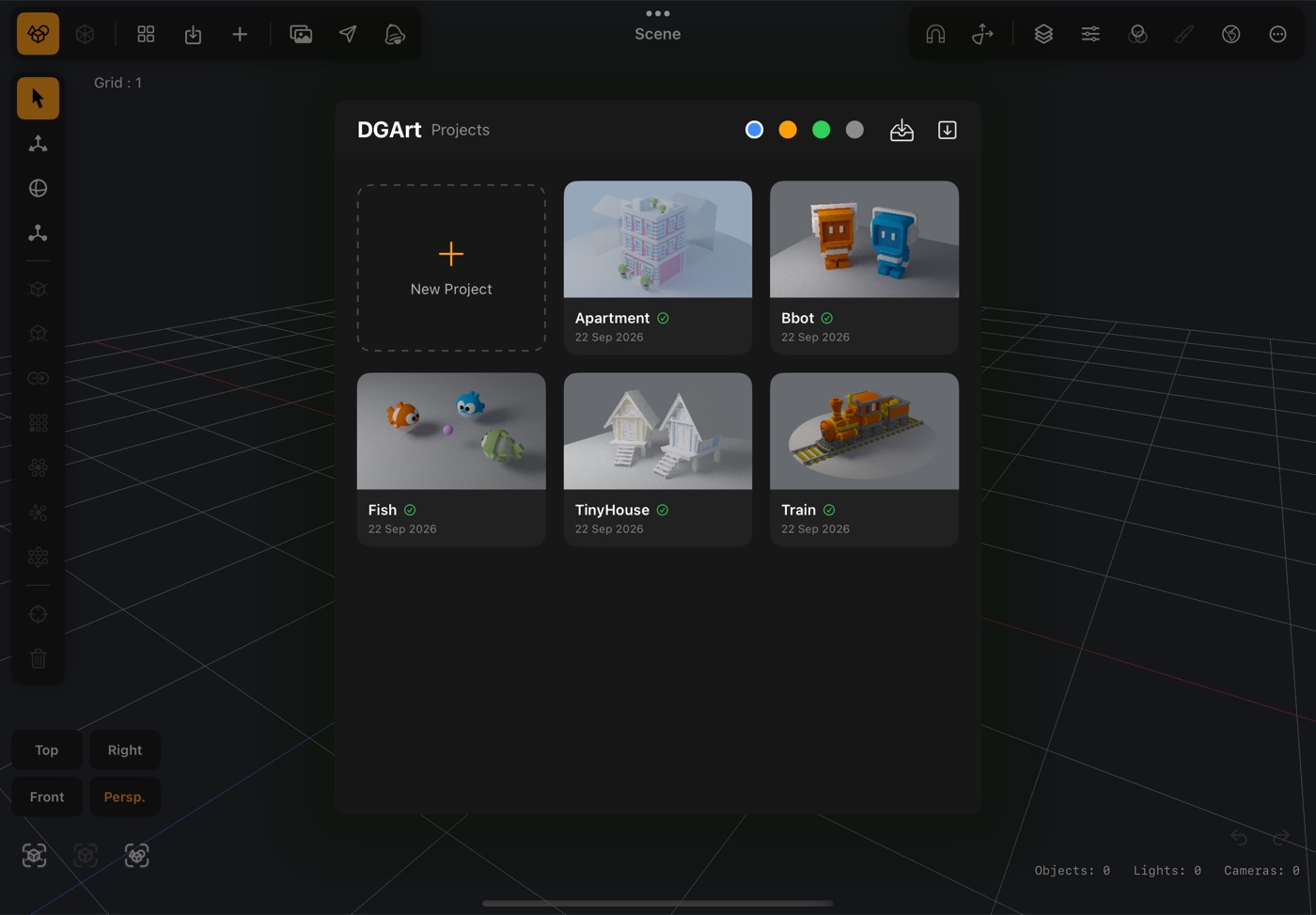Open the Fish project thumbnail
Image resolution: width=1316 pixels, height=915 pixels.
click(451, 432)
